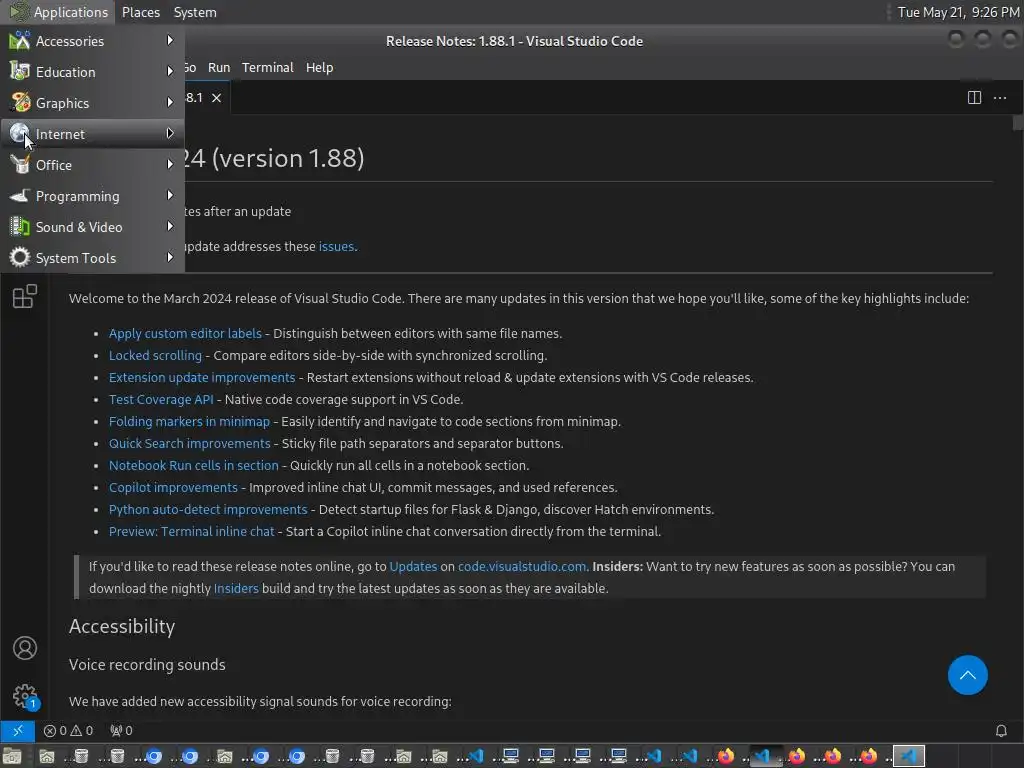Open errors and warnings in status bar
Image resolution: width=1024 pixels, height=768 pixels.
coord(68,730)
